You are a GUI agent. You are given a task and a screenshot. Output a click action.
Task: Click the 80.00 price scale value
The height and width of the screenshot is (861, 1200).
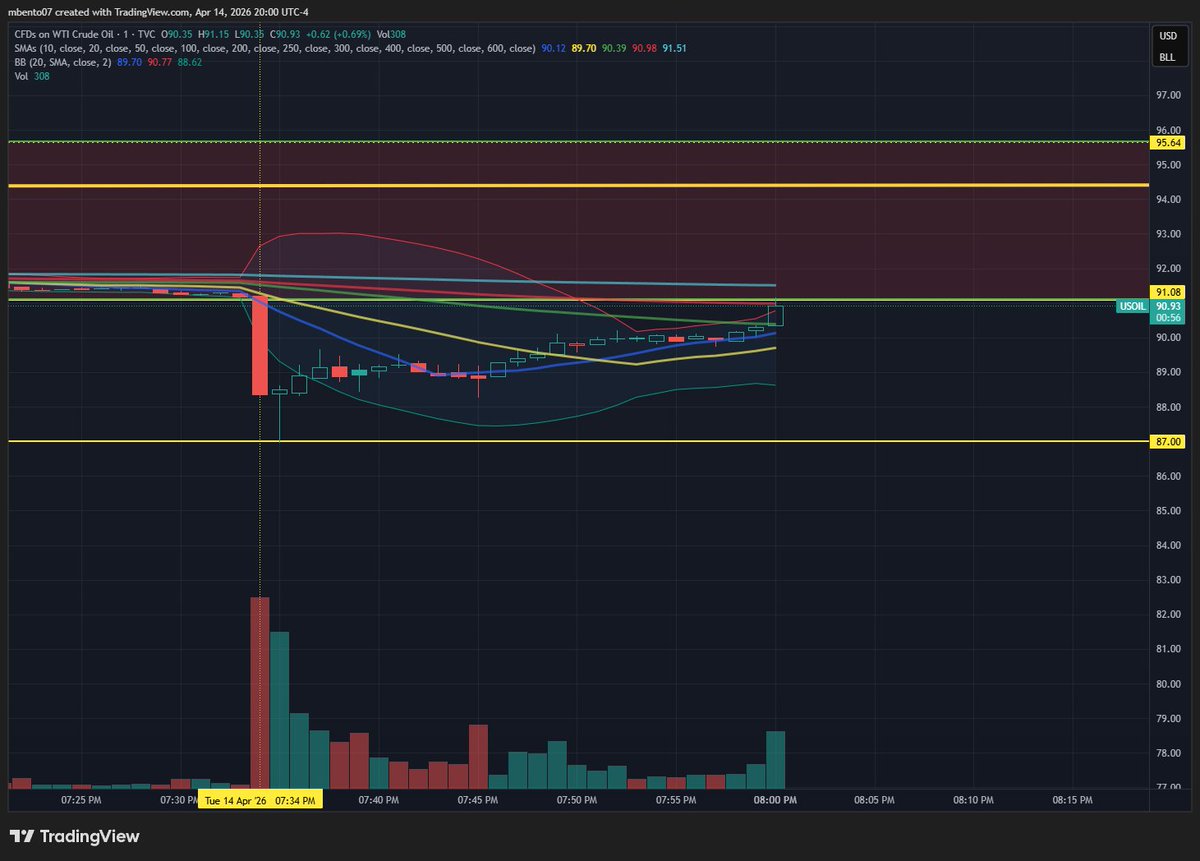tap(1169, 684)
